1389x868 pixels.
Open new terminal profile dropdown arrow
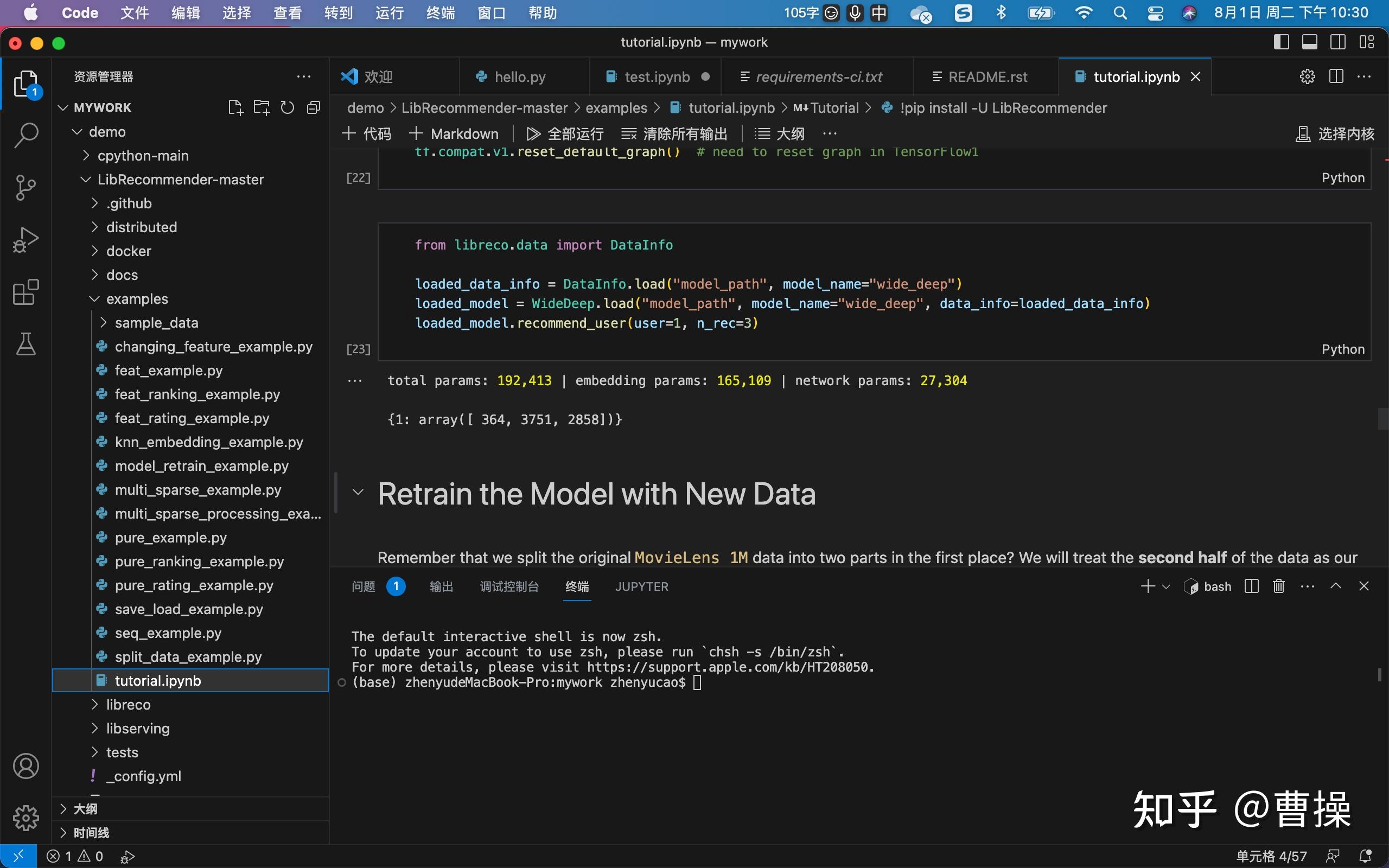1165,586
